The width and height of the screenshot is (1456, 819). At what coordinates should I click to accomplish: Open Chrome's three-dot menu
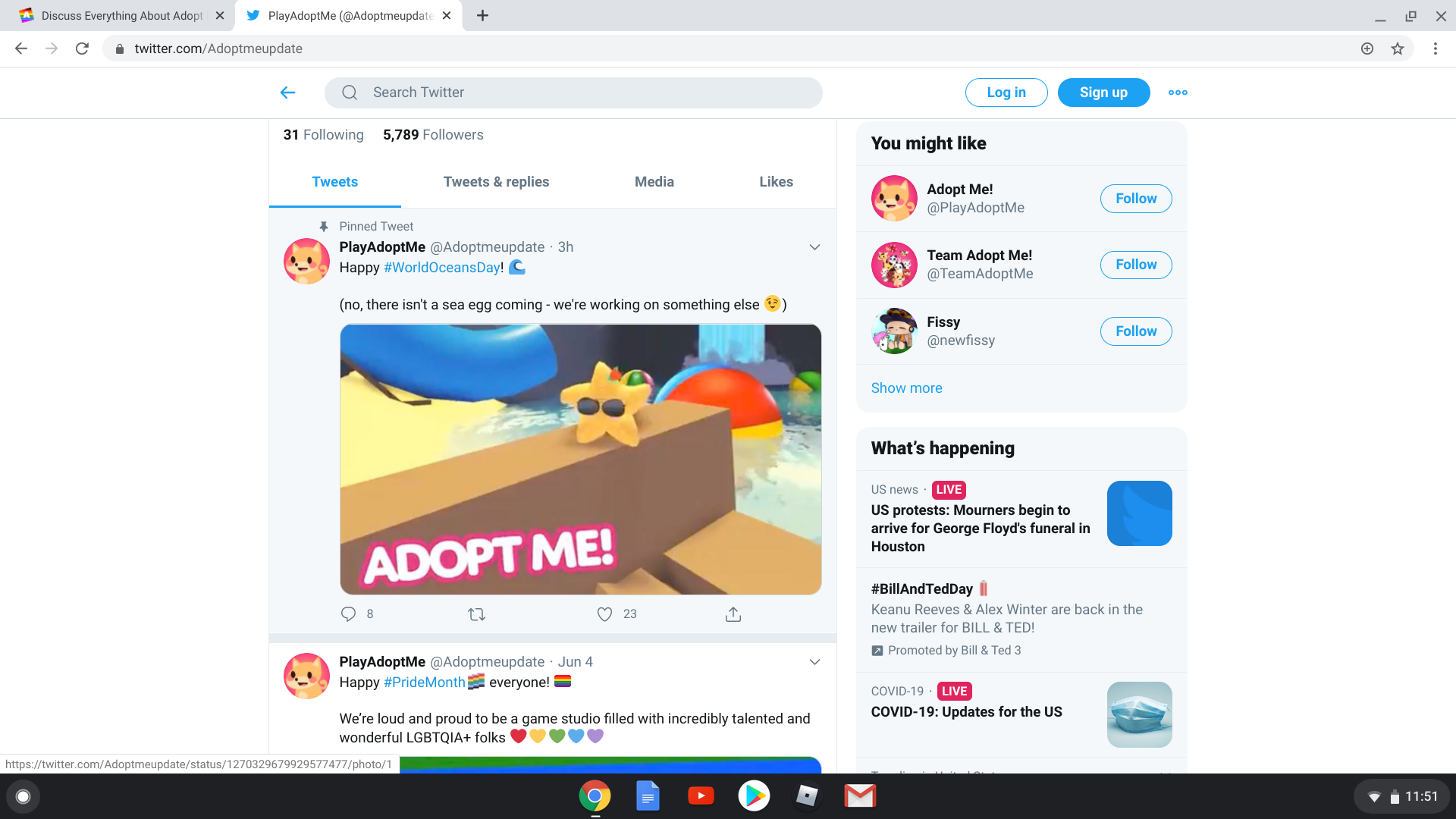pos(1435,49)
